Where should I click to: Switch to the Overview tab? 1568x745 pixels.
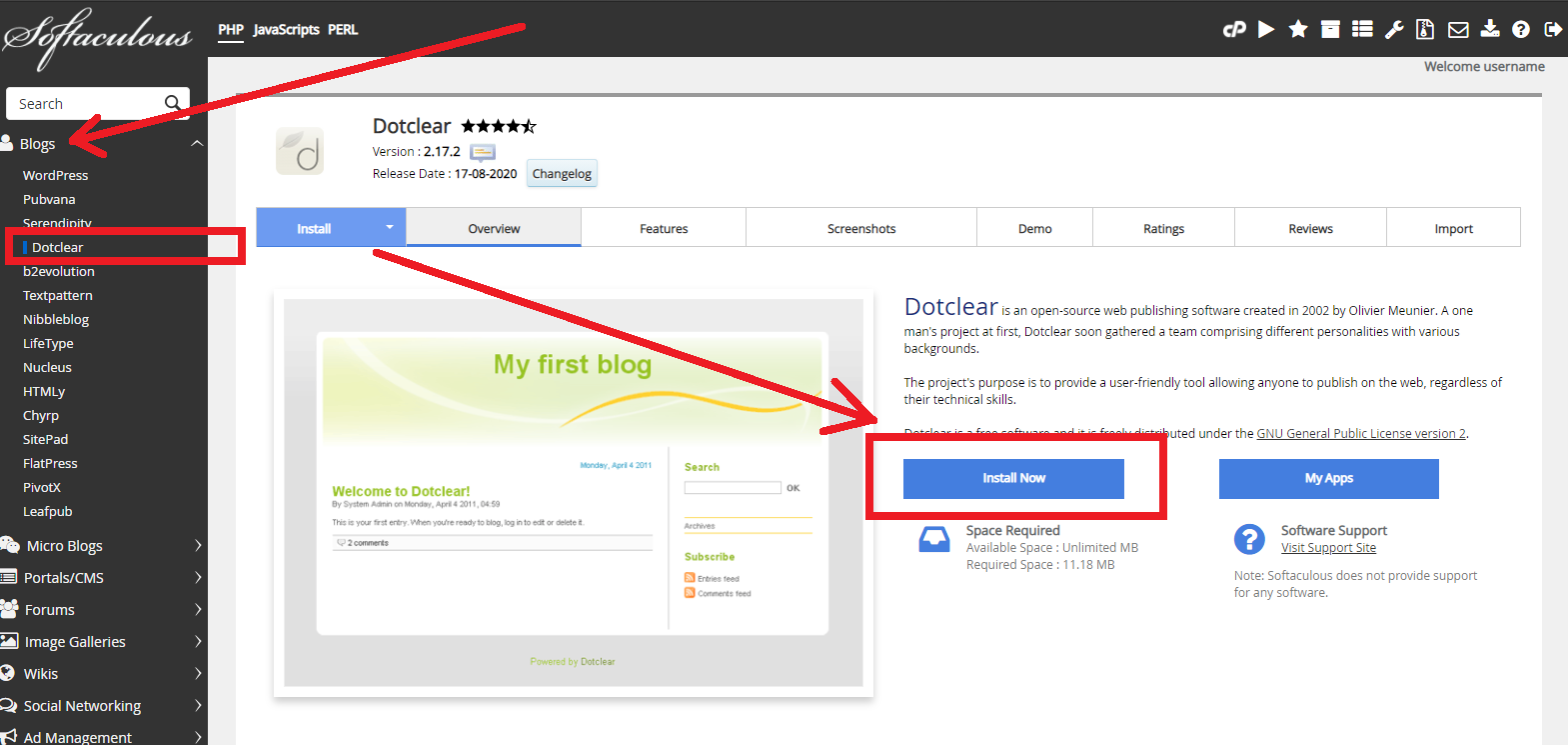494,228
